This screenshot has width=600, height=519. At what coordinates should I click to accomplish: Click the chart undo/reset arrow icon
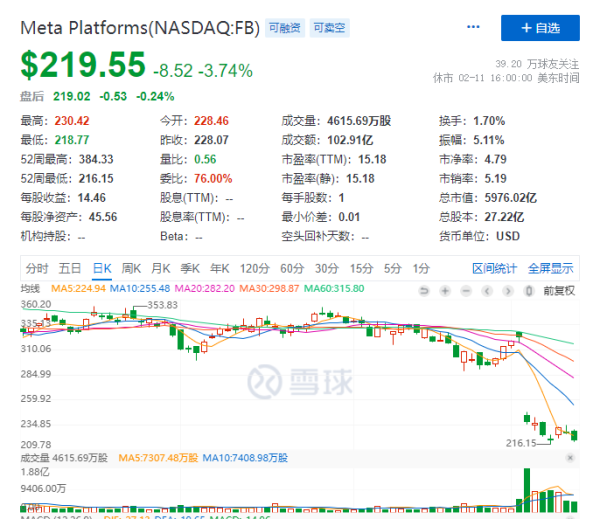pos(424,290)
